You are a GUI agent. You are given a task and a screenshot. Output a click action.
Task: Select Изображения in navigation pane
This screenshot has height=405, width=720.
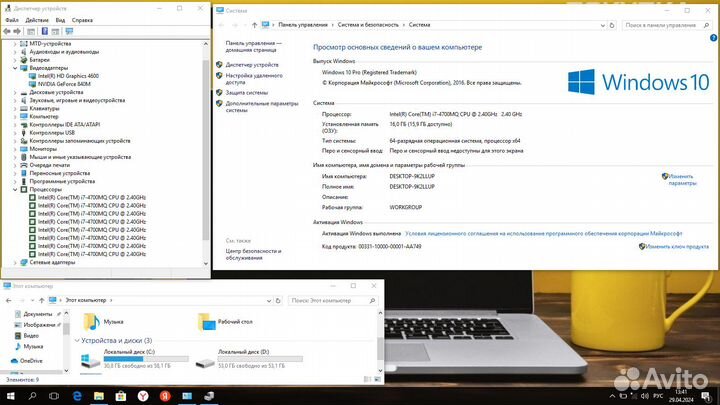39,325
